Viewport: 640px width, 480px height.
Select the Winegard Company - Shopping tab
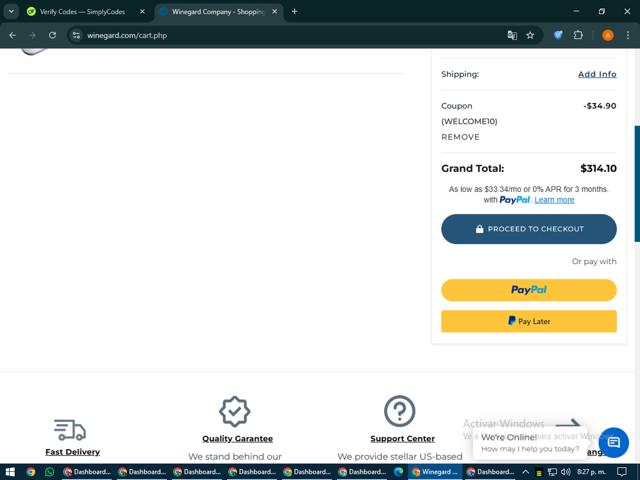[218, 12]
